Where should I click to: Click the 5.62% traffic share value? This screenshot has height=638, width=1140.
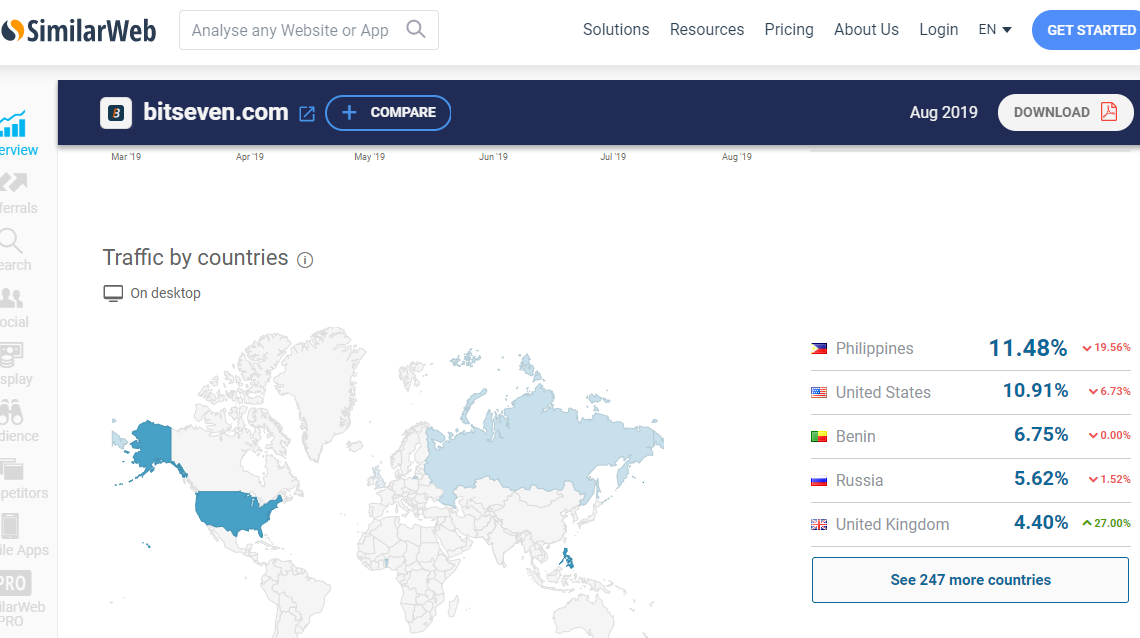coord(1041,479)
